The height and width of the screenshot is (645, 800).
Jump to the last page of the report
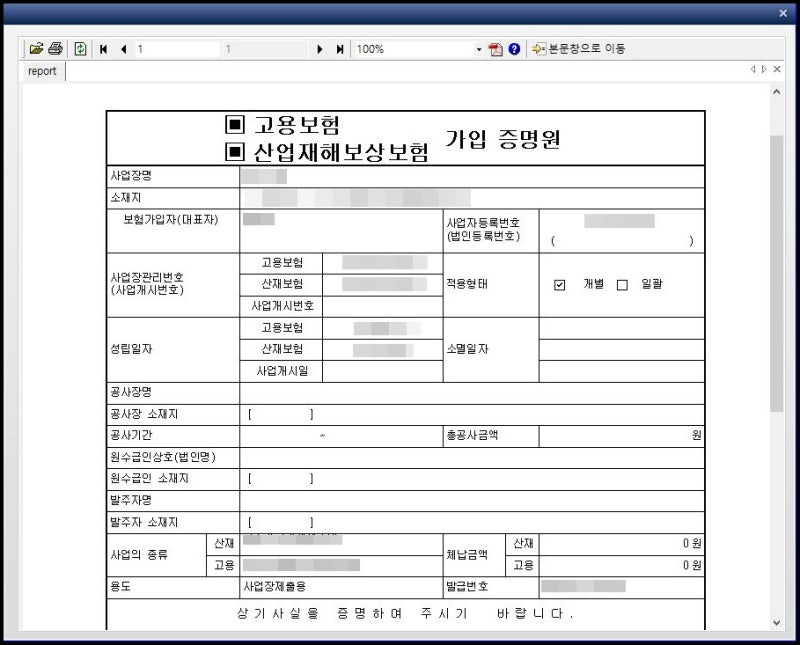click(x=340, y=49)
